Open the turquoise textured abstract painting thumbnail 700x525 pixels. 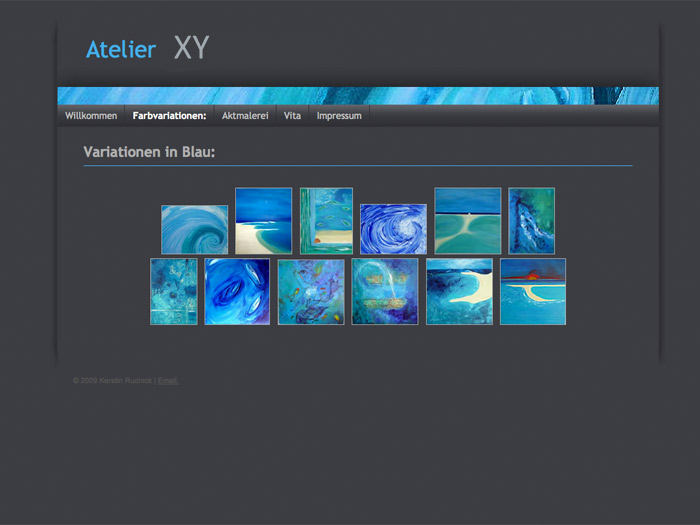coord(174,291)
